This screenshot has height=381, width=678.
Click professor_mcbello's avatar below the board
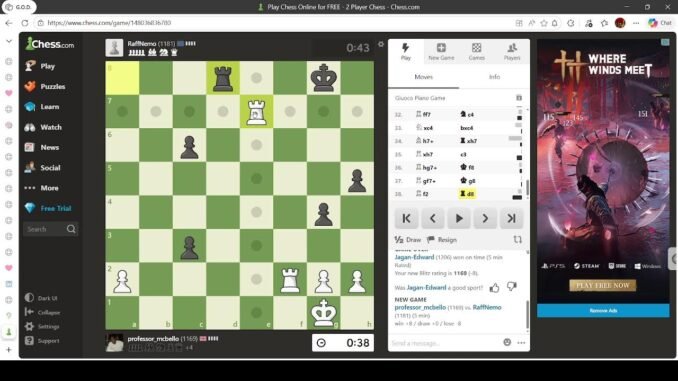(114, 343)
